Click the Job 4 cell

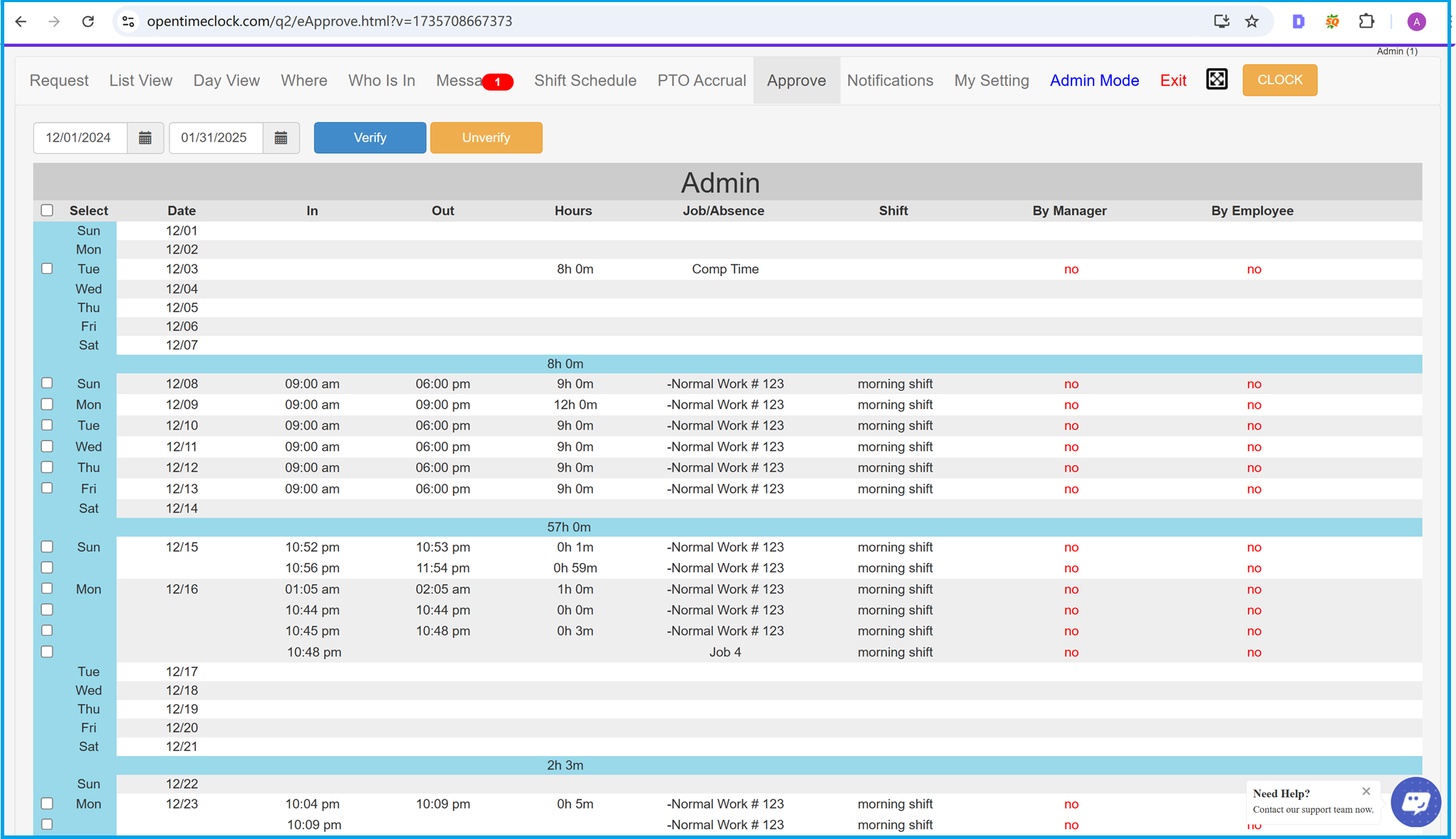click(x=725, y=652)
